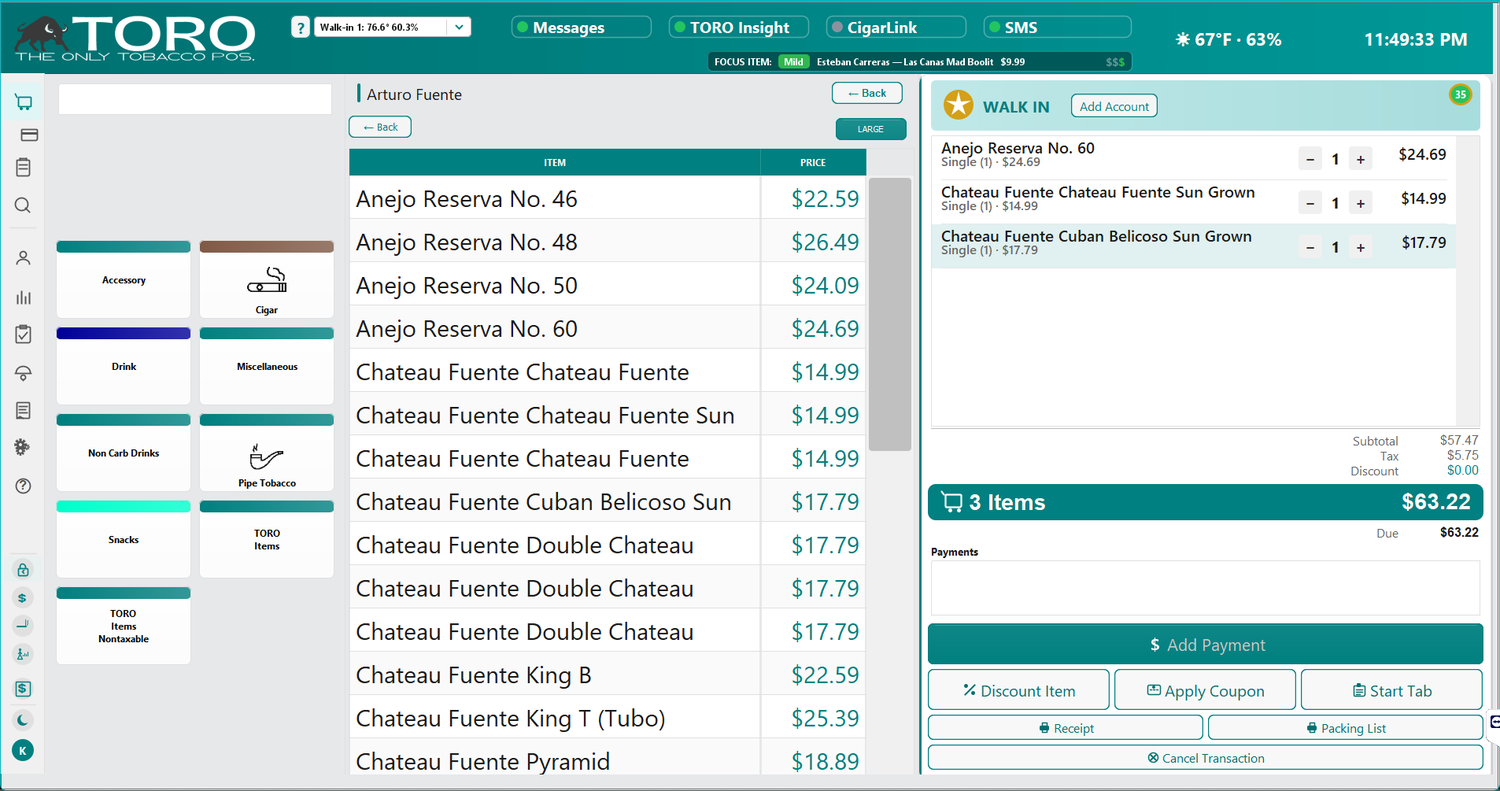
Task: Click Apply Coupon
Action: click(1205, 690)
